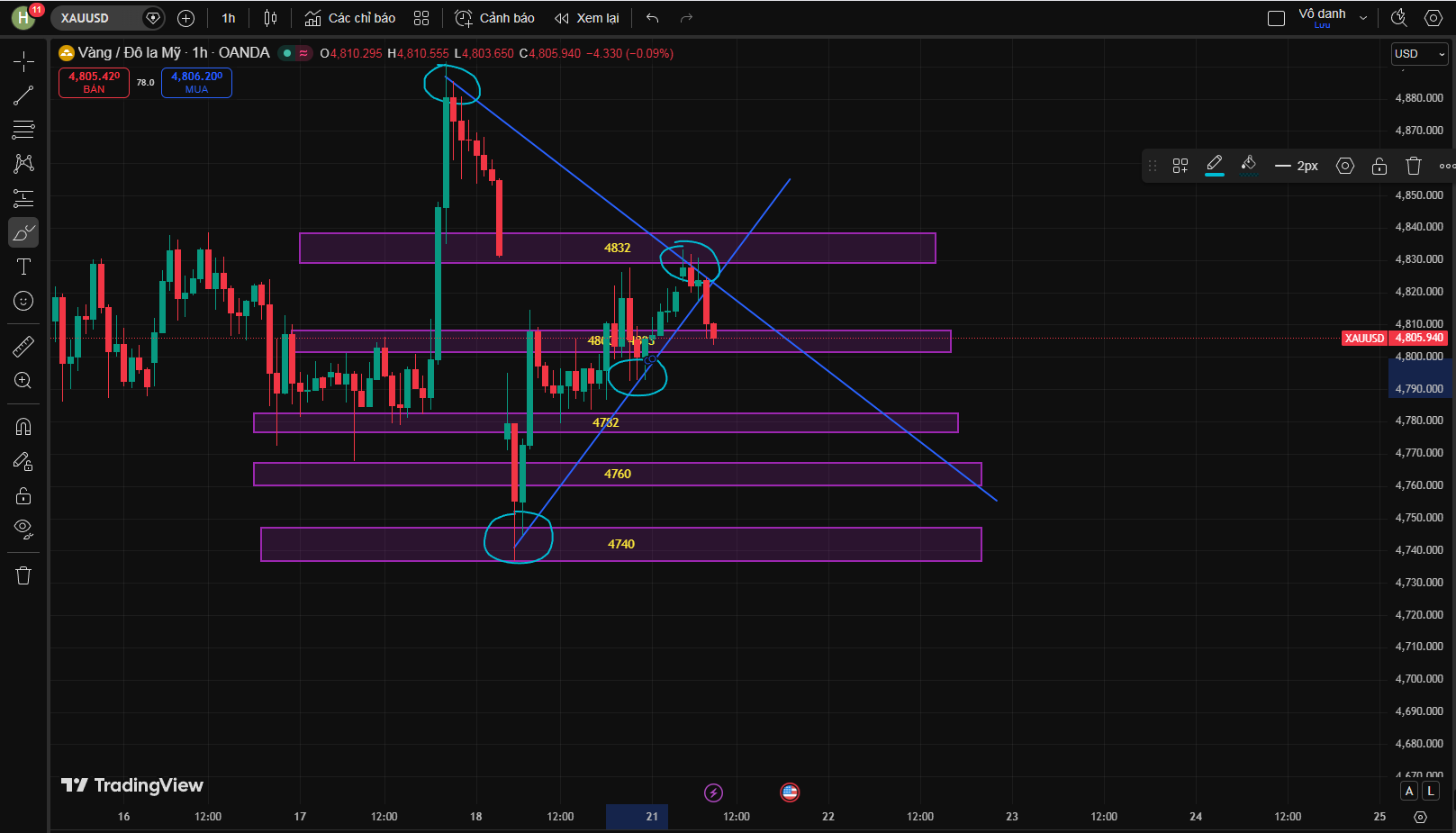Change fill color with bucket swatch
Screen dimensions: 1456x833
pos(1249,166)
